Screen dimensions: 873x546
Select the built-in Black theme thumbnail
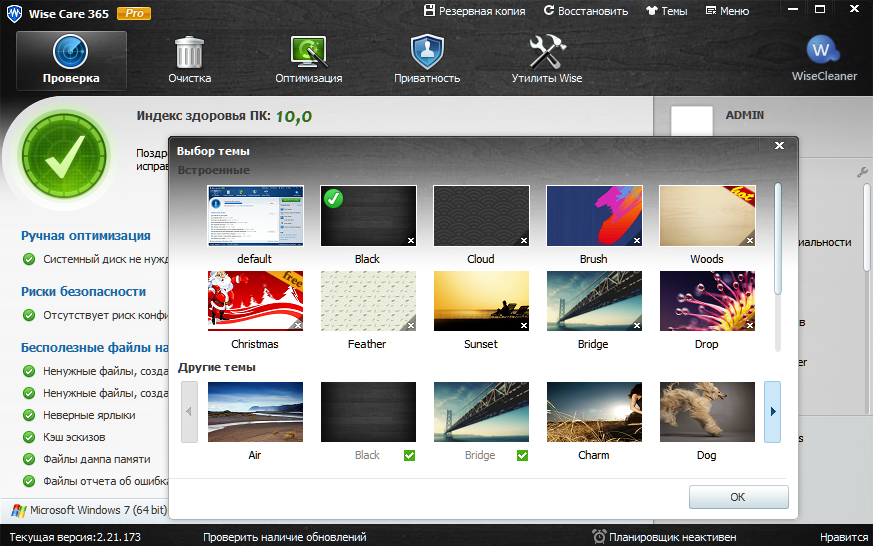click(368, 216)
